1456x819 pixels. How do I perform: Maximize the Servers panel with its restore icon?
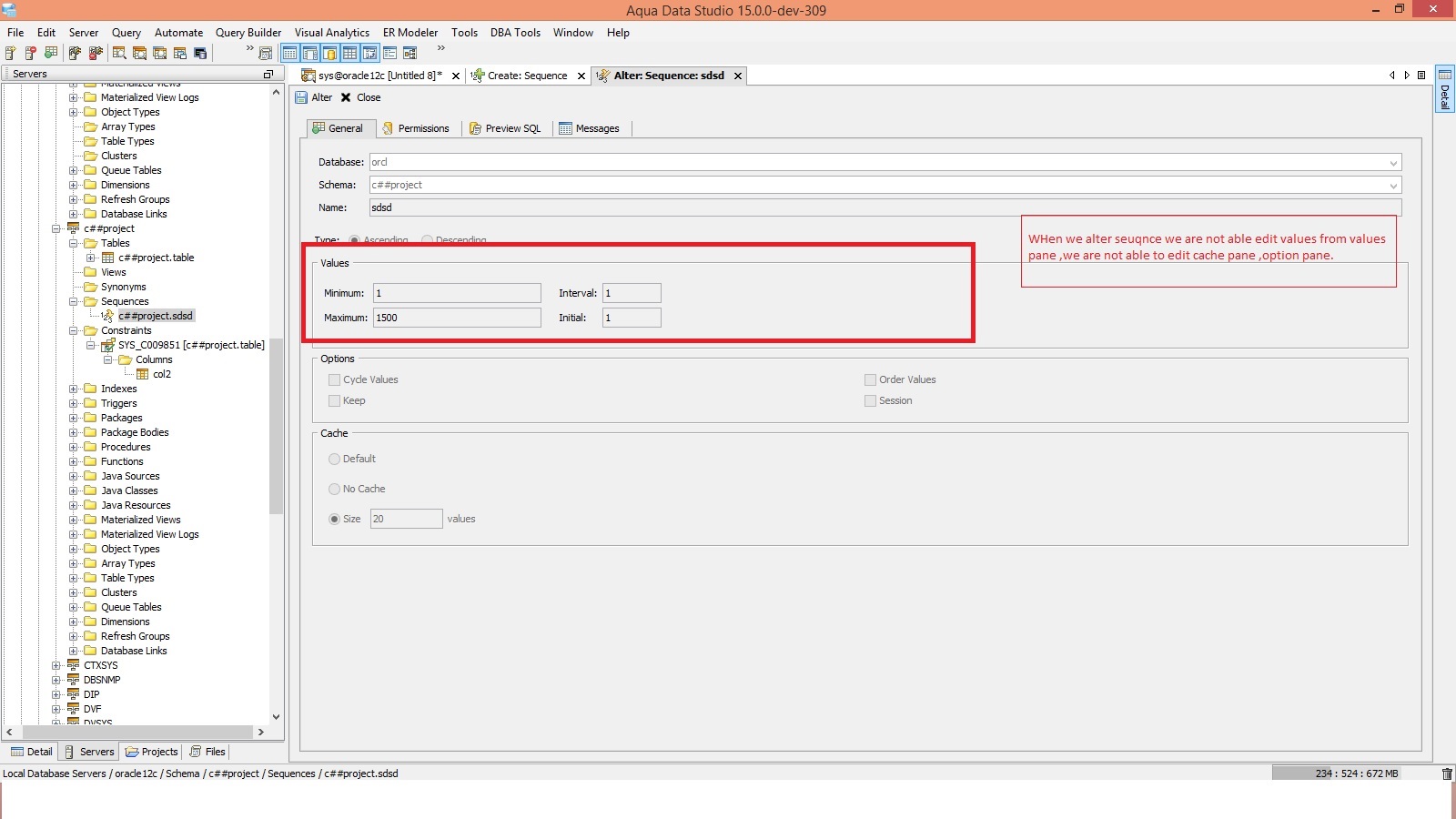268,74
